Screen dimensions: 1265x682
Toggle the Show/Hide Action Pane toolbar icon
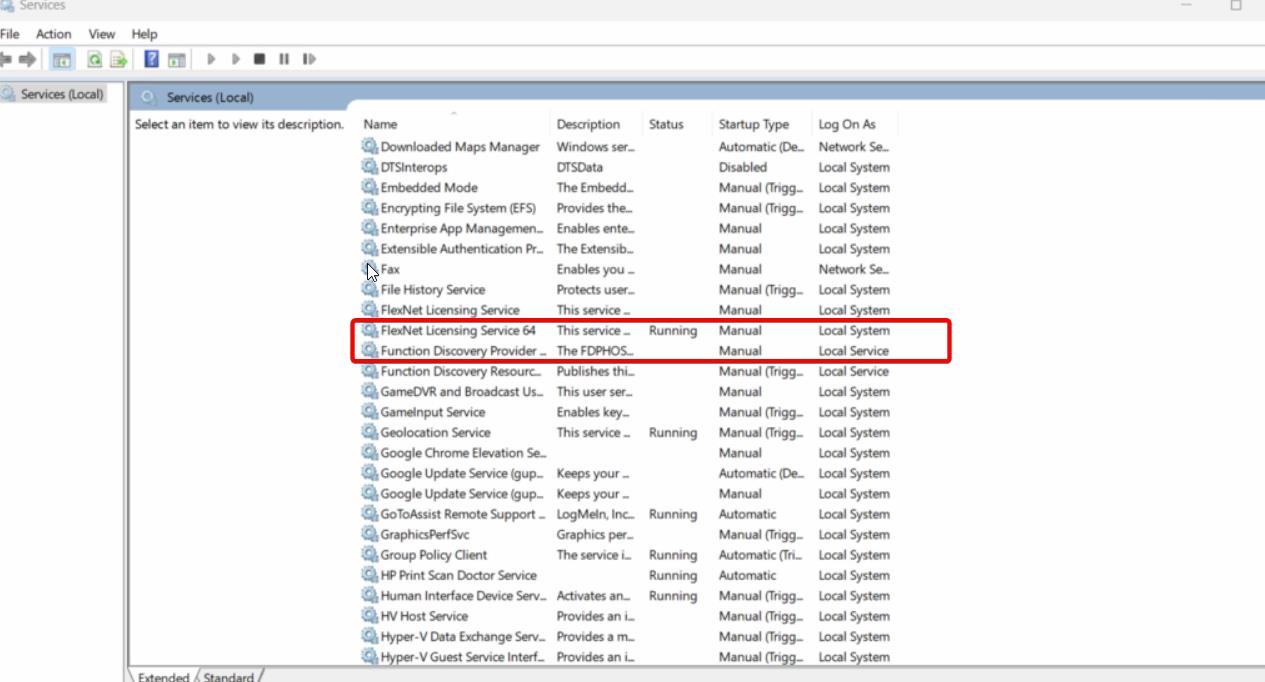pyautogui.click(x=177, y=59)
